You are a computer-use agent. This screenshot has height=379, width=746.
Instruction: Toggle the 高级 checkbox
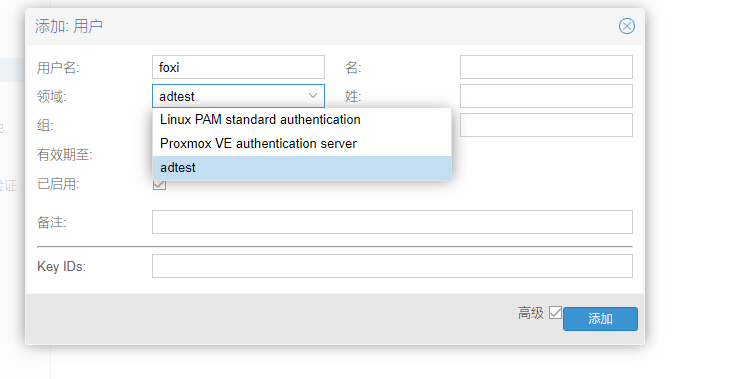(555, 312)
